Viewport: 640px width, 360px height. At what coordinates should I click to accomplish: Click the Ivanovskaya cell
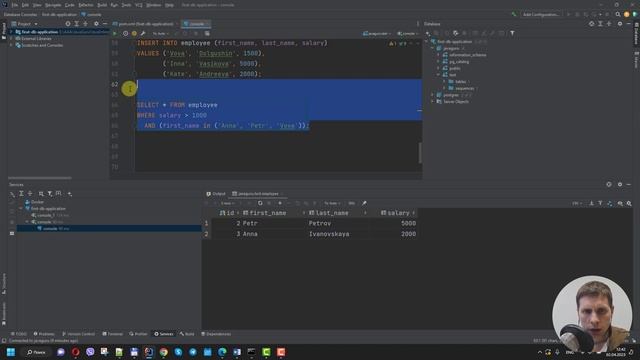point(329,234)
